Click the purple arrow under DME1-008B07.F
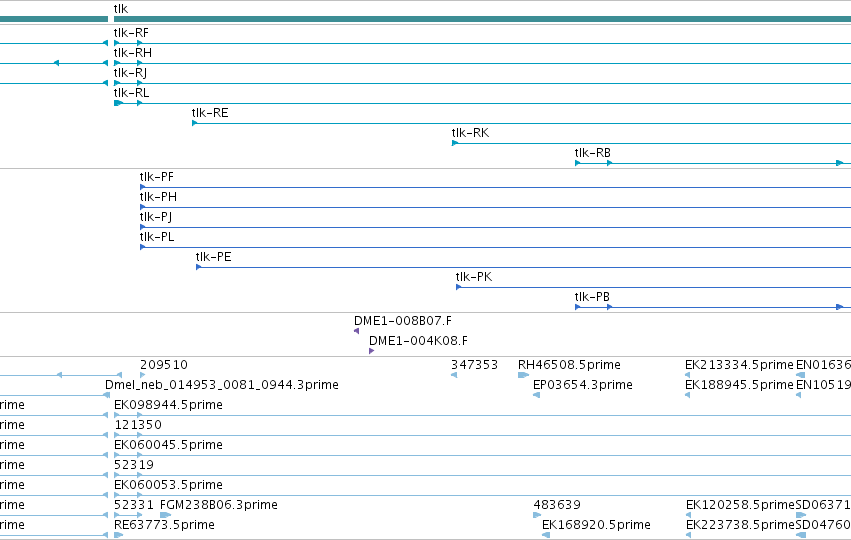This screenshot has width=851, height=540. point(357,331)
